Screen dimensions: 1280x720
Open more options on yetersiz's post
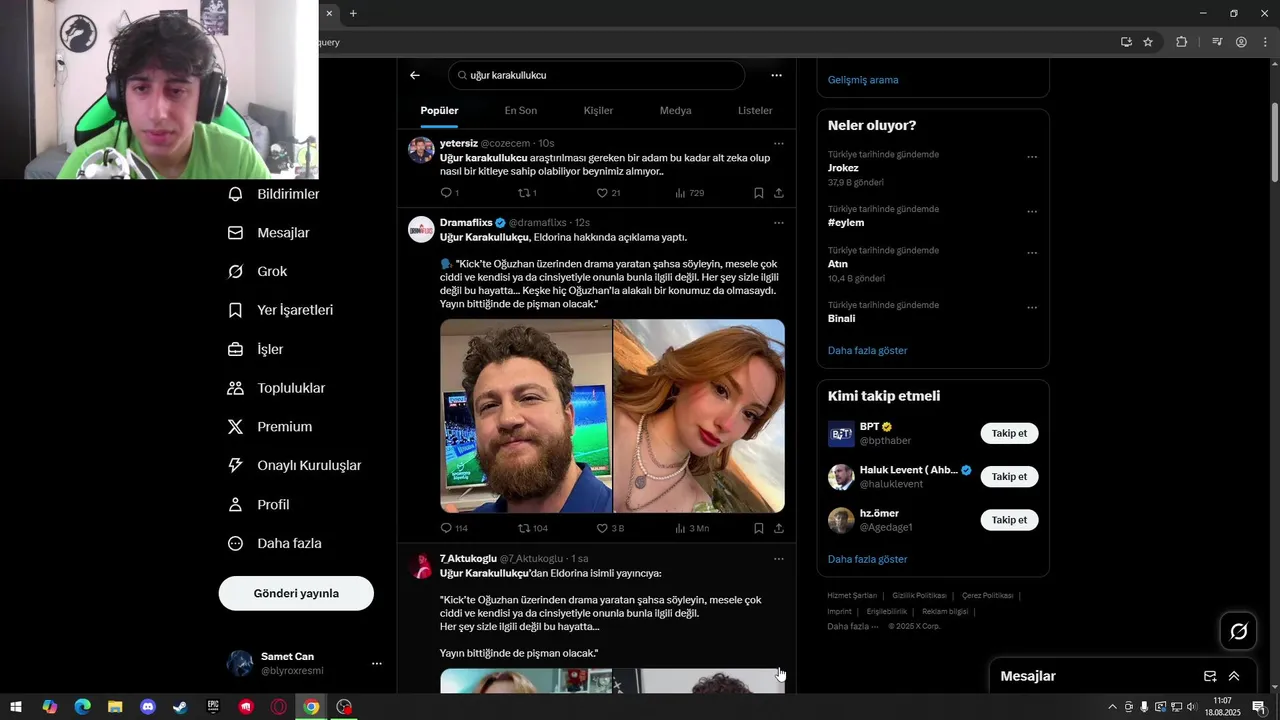[779, 144]
